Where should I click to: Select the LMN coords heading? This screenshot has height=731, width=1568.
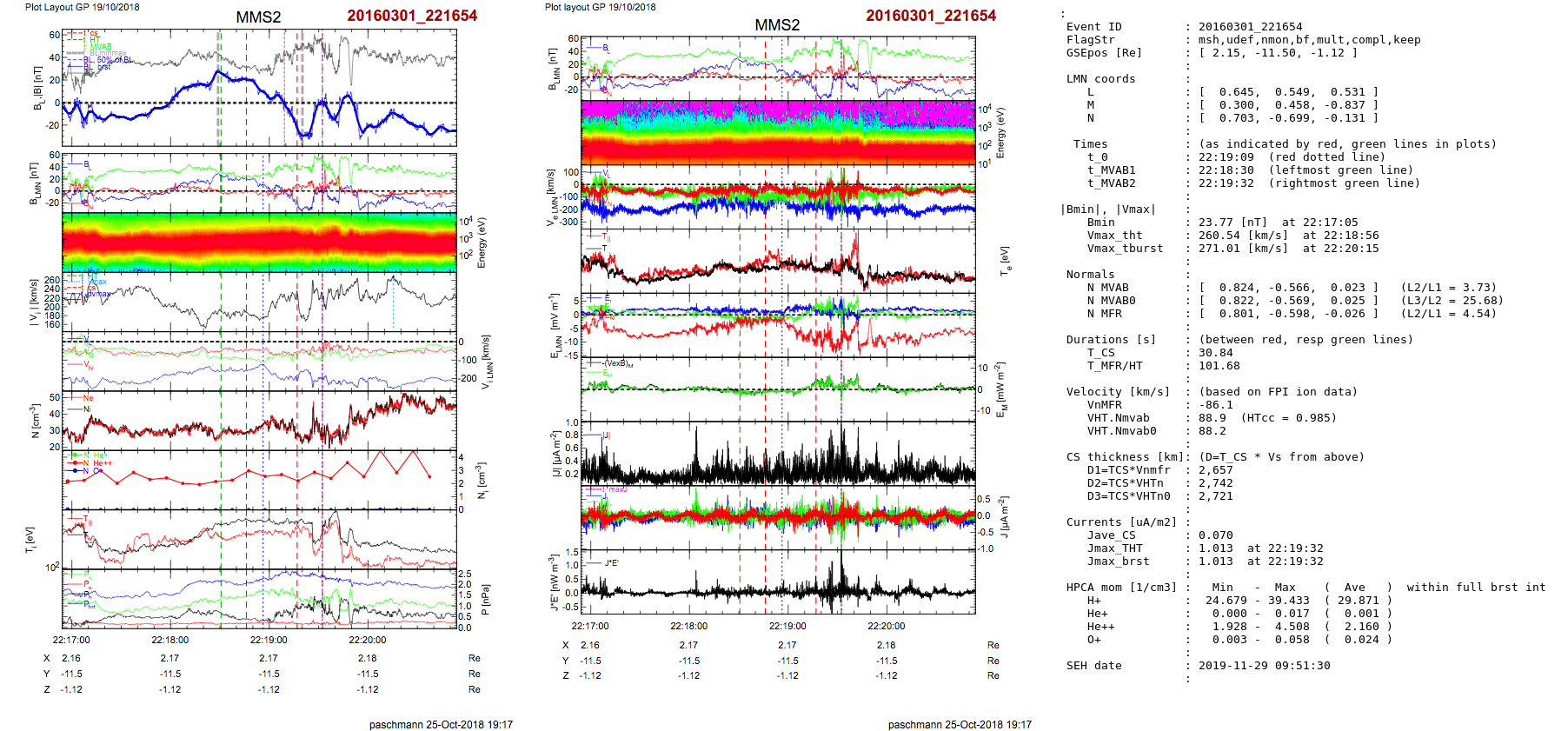[x=1100, y=79]
